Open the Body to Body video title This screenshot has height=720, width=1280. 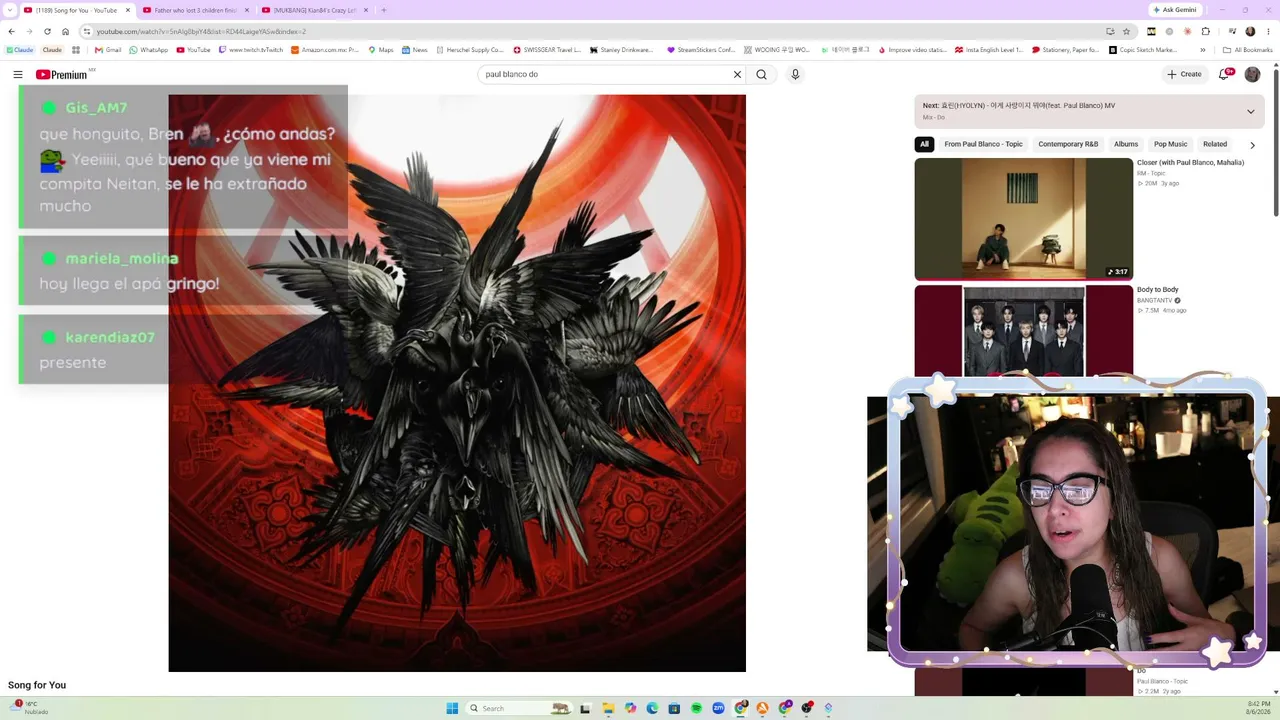(1157, 289)
